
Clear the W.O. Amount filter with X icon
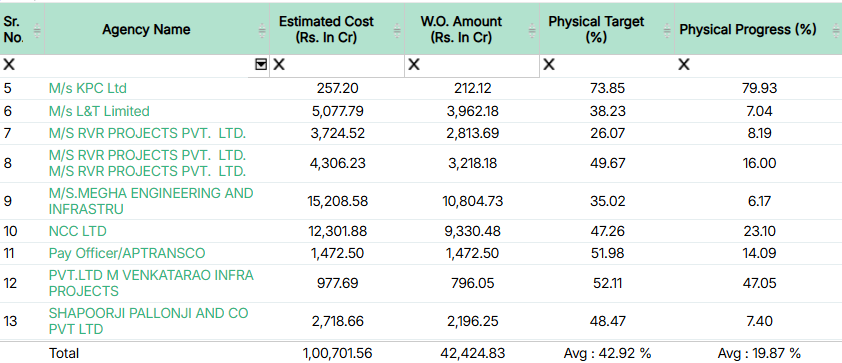click(413, 65)
